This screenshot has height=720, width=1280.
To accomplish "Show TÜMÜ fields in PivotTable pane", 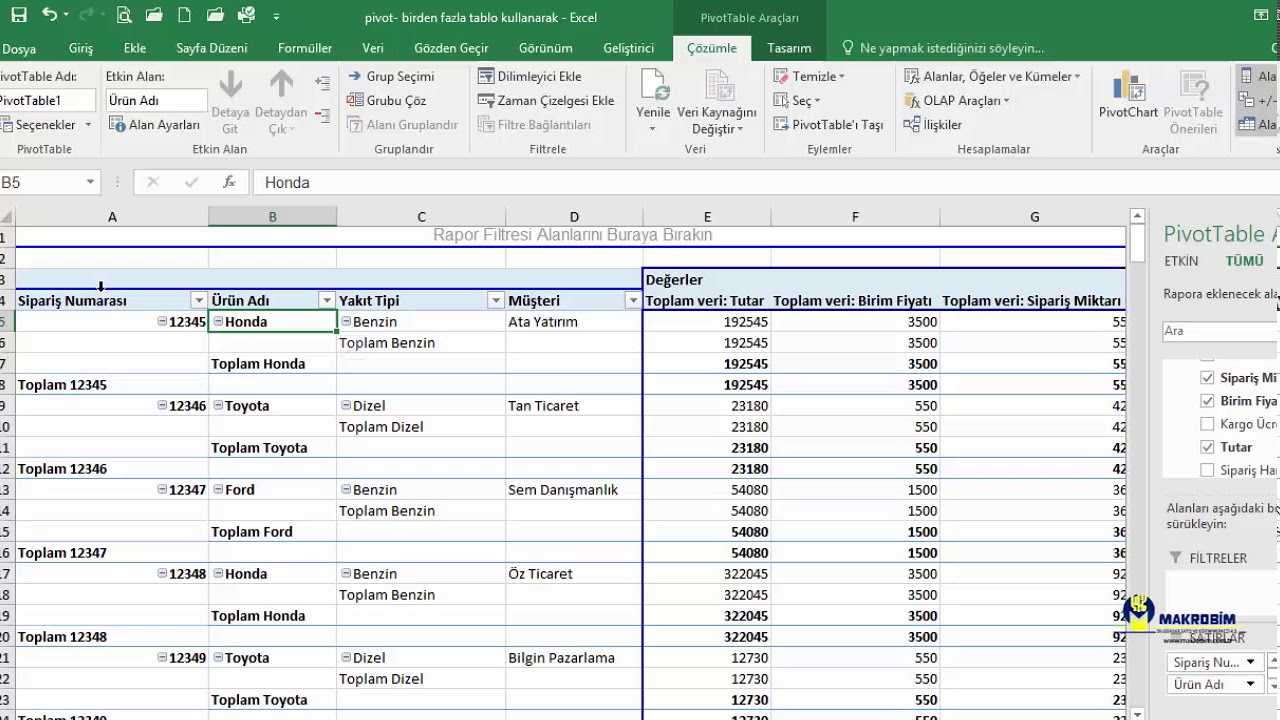I will 1244,261.
